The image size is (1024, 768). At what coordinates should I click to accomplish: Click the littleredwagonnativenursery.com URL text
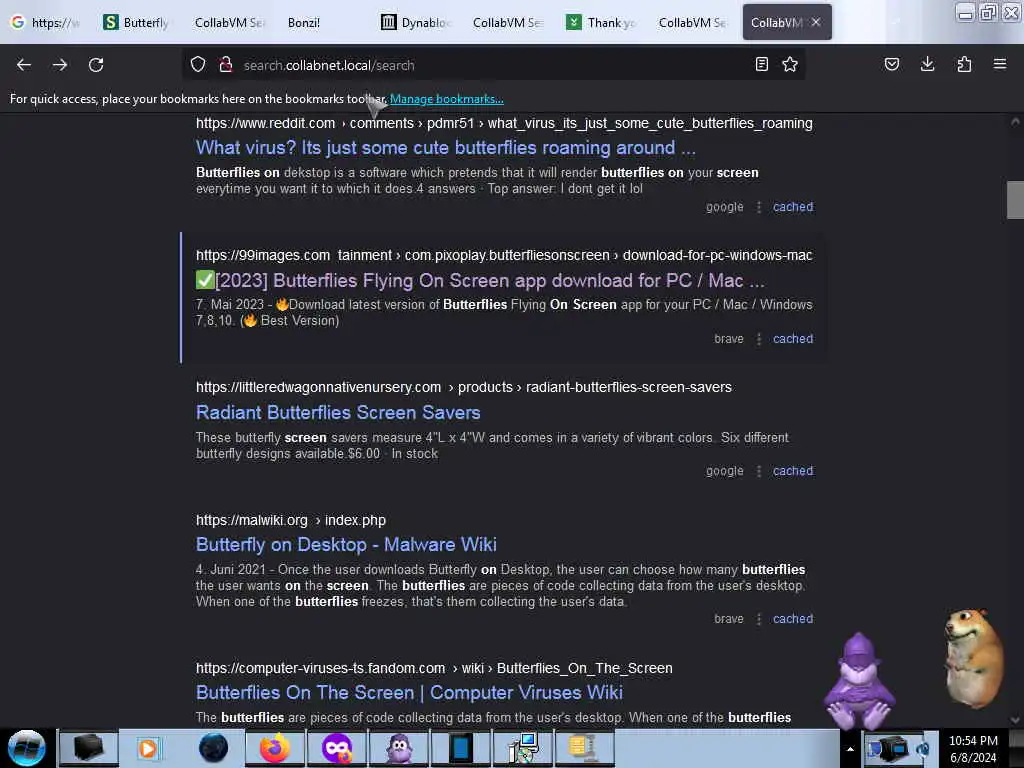coord(318,387)
